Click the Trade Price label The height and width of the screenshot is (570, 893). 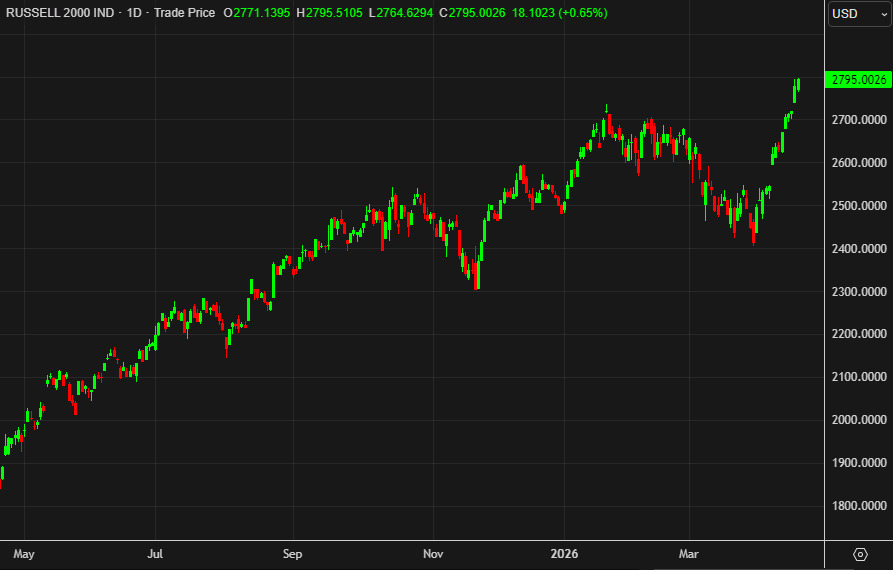185,13
